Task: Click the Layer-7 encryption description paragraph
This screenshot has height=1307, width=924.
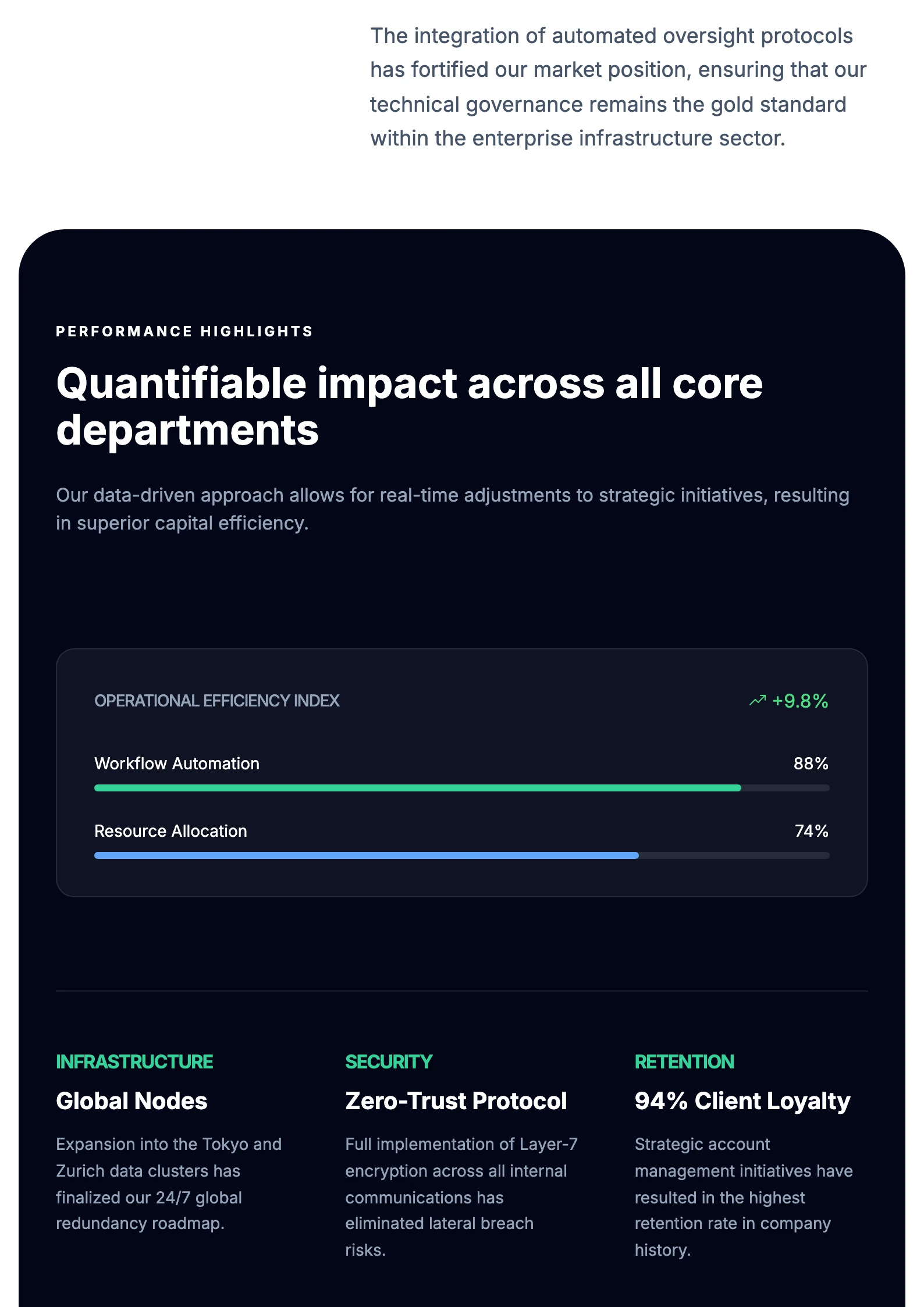Action: (460, 1196)
